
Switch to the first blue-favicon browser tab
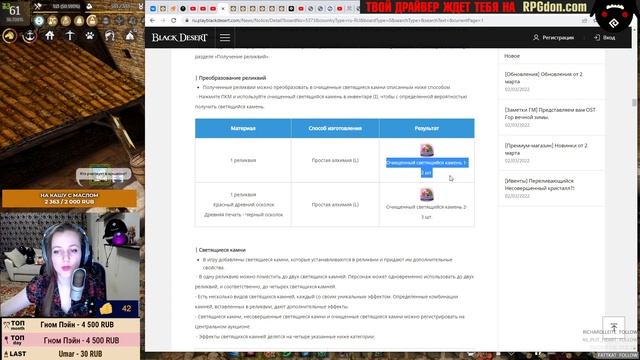tap(153, 8)
